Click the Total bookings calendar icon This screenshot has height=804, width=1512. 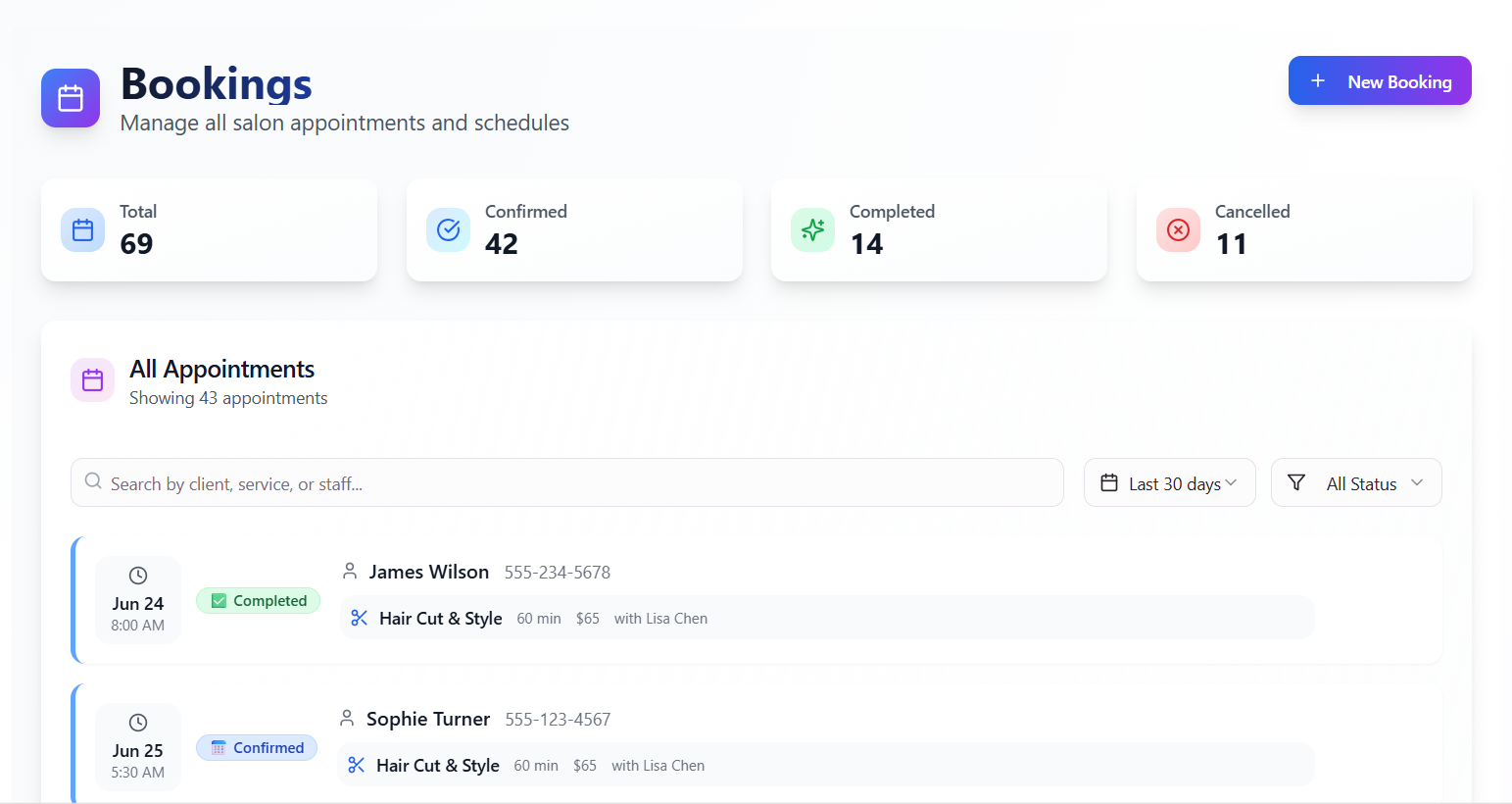pos(83,229)
